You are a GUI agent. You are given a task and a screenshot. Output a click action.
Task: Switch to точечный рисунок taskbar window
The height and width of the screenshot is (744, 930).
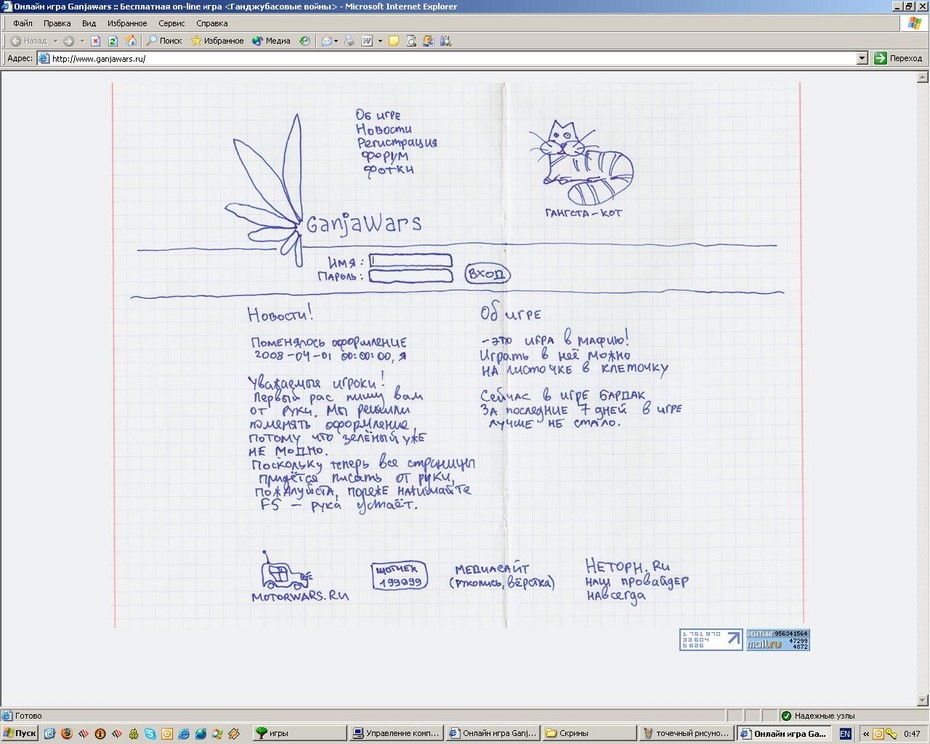click(687, 733)
